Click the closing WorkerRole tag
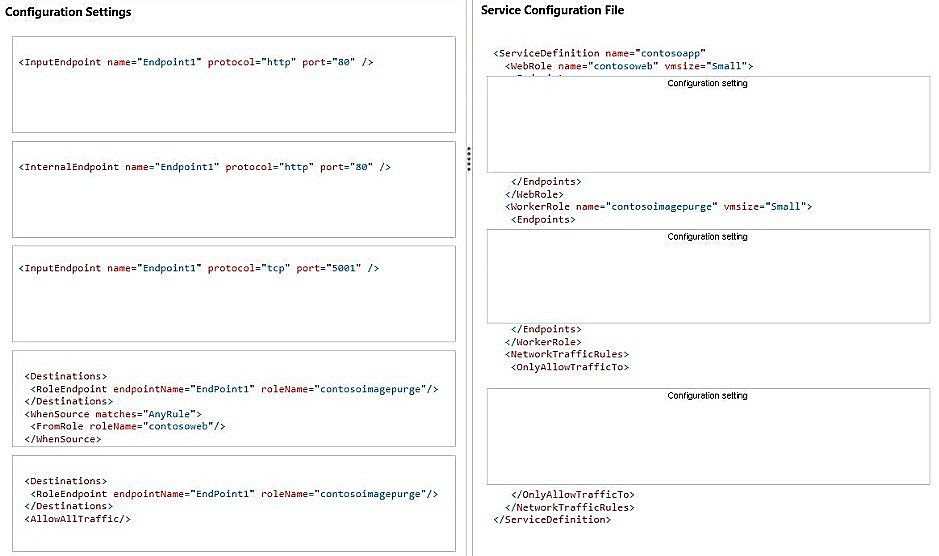 pos(543,342)
